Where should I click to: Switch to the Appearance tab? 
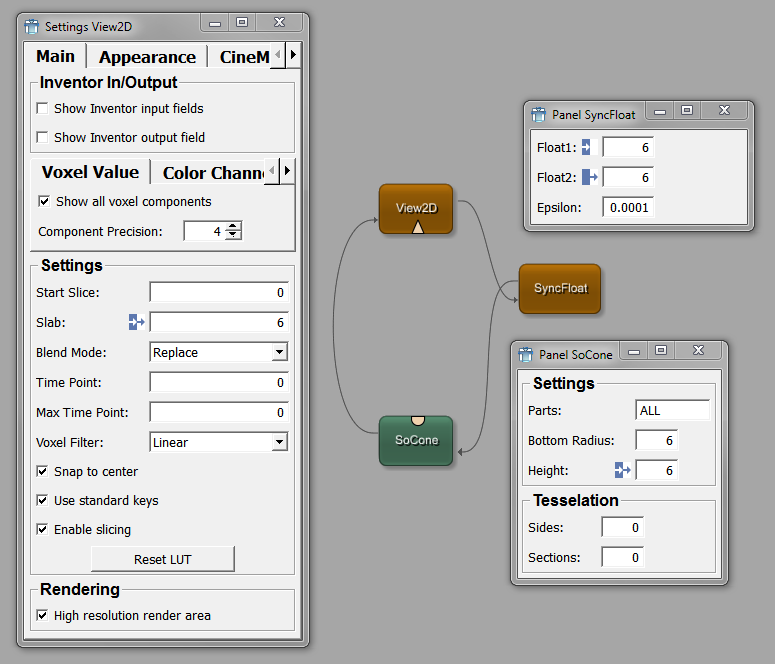(147, 57)
